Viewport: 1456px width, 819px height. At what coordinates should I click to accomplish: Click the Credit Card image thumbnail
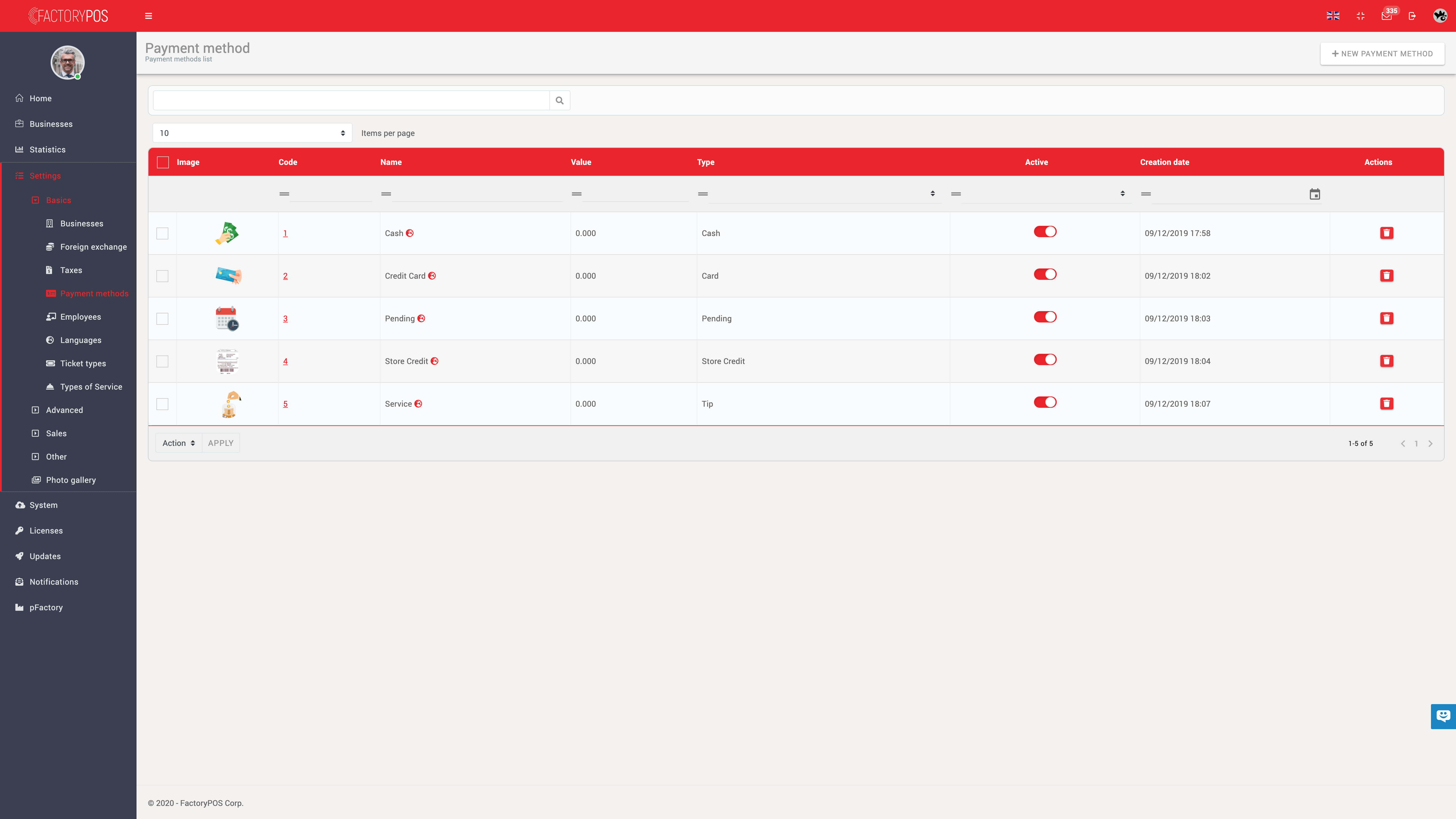[228, 276]
